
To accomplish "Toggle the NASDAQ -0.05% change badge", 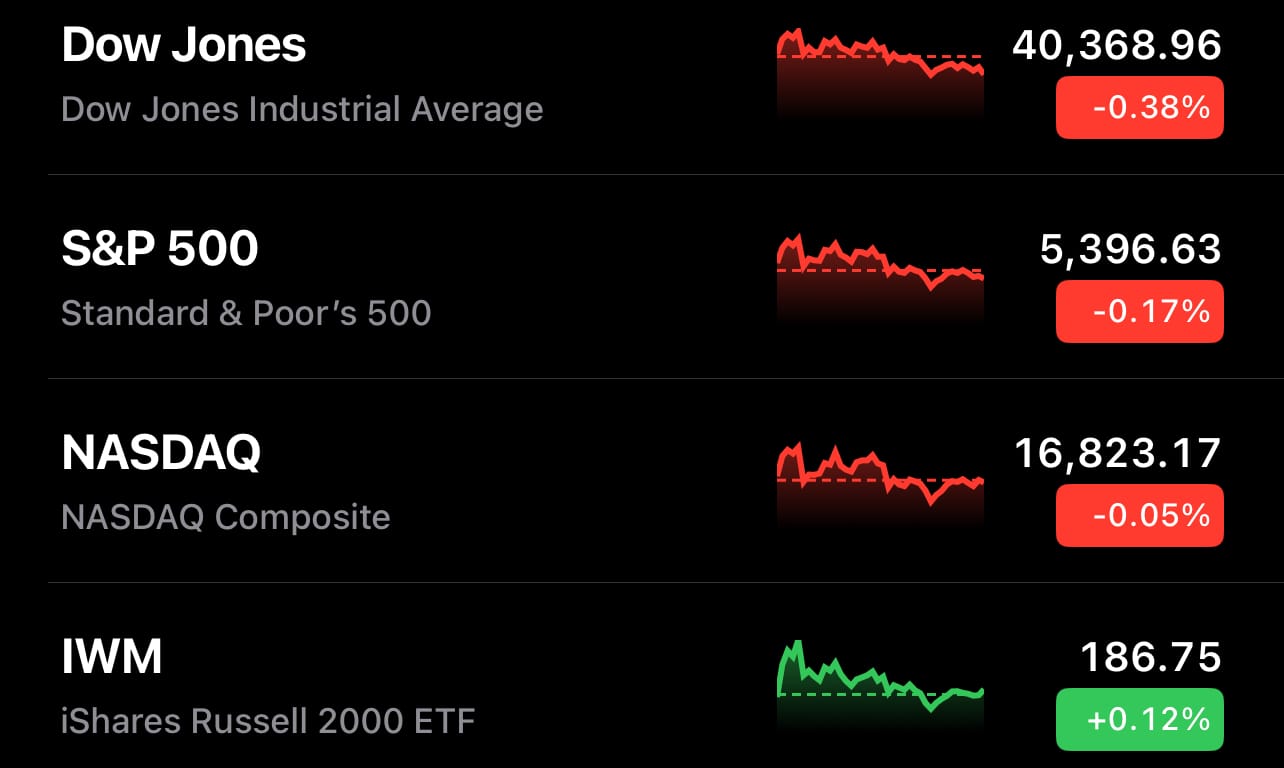I will click(x=1140, y=515).
